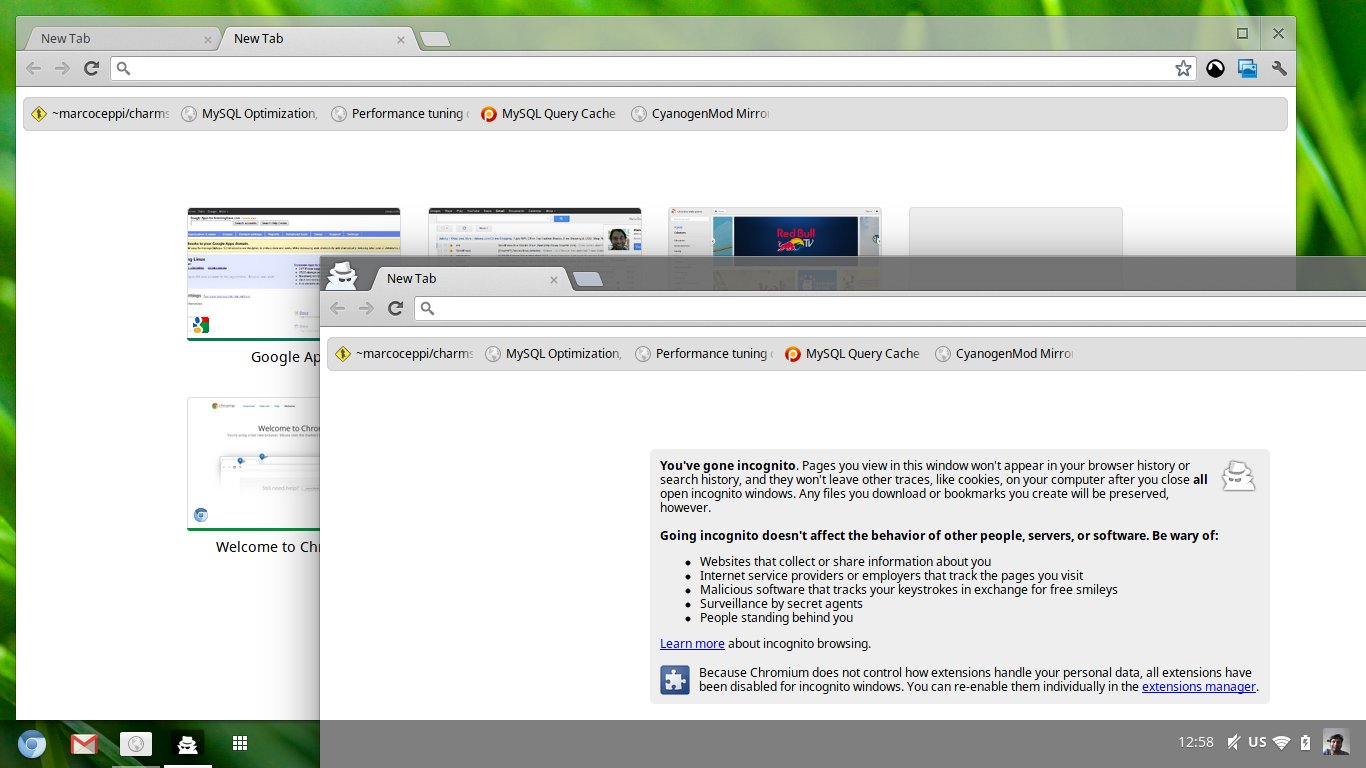
Task: Check the battery status icon
Action: [x=1305, y=742]
